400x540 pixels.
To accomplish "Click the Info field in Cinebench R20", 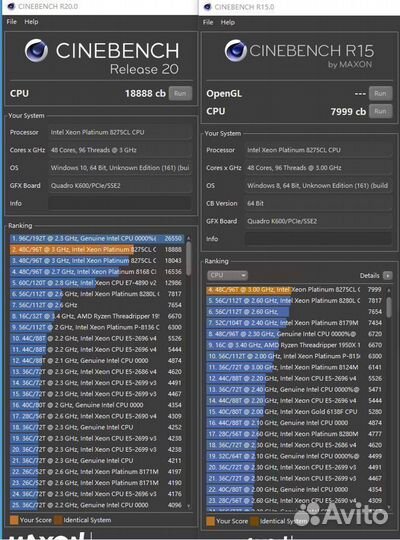I will (x=120, y=203).
